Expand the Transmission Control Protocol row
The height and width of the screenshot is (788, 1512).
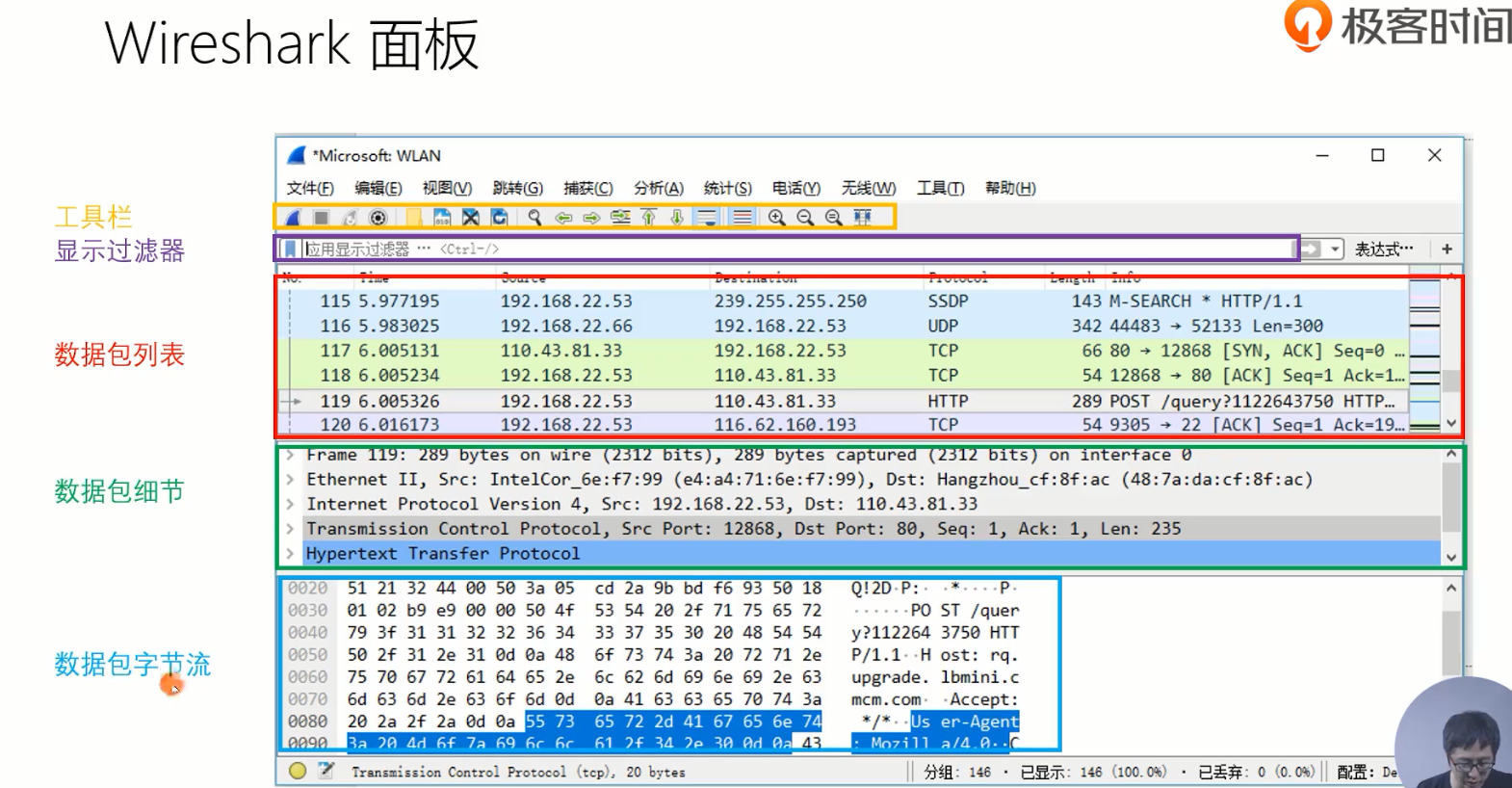click(290, 529)
